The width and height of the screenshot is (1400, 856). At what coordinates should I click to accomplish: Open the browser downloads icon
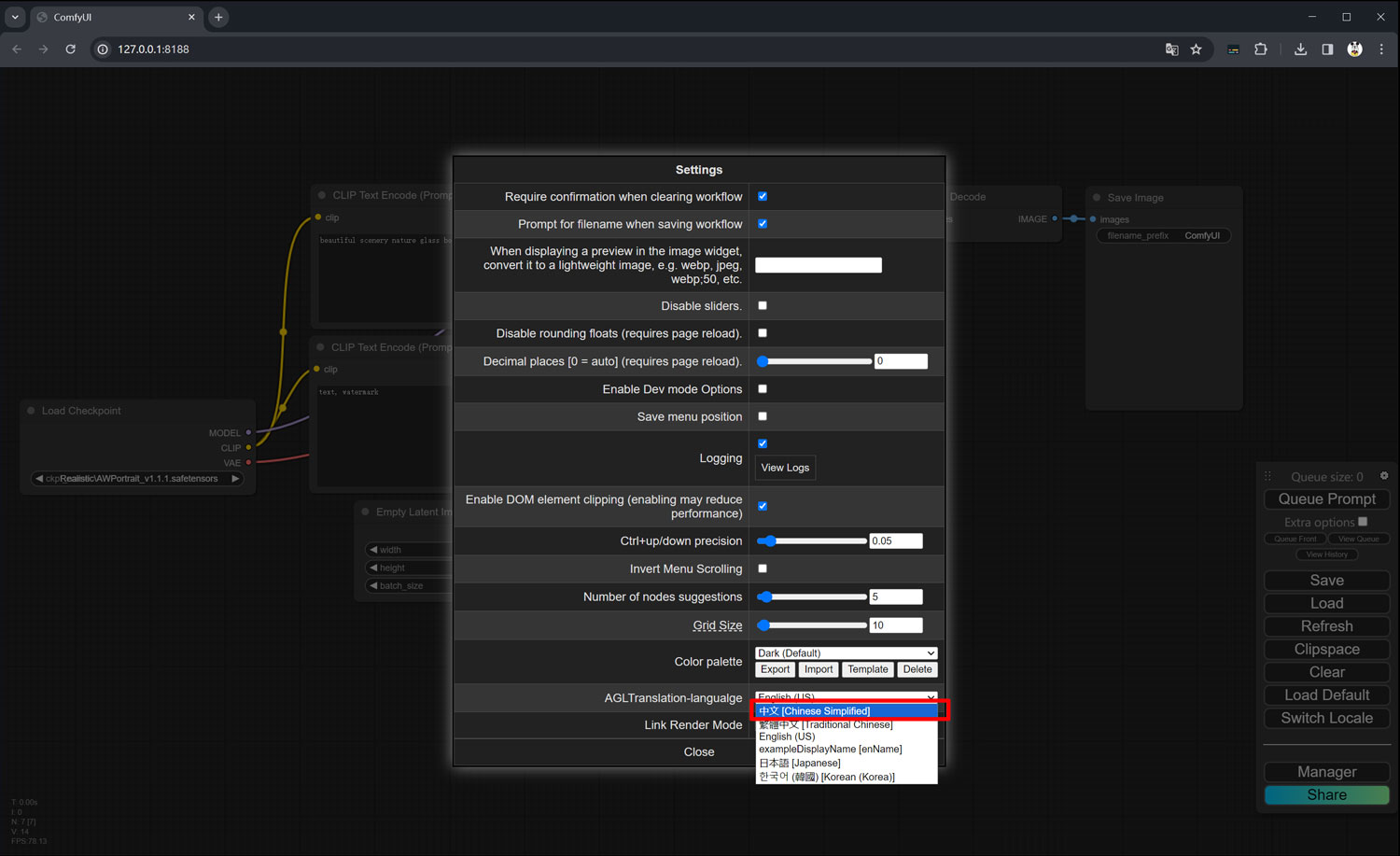1300,49
